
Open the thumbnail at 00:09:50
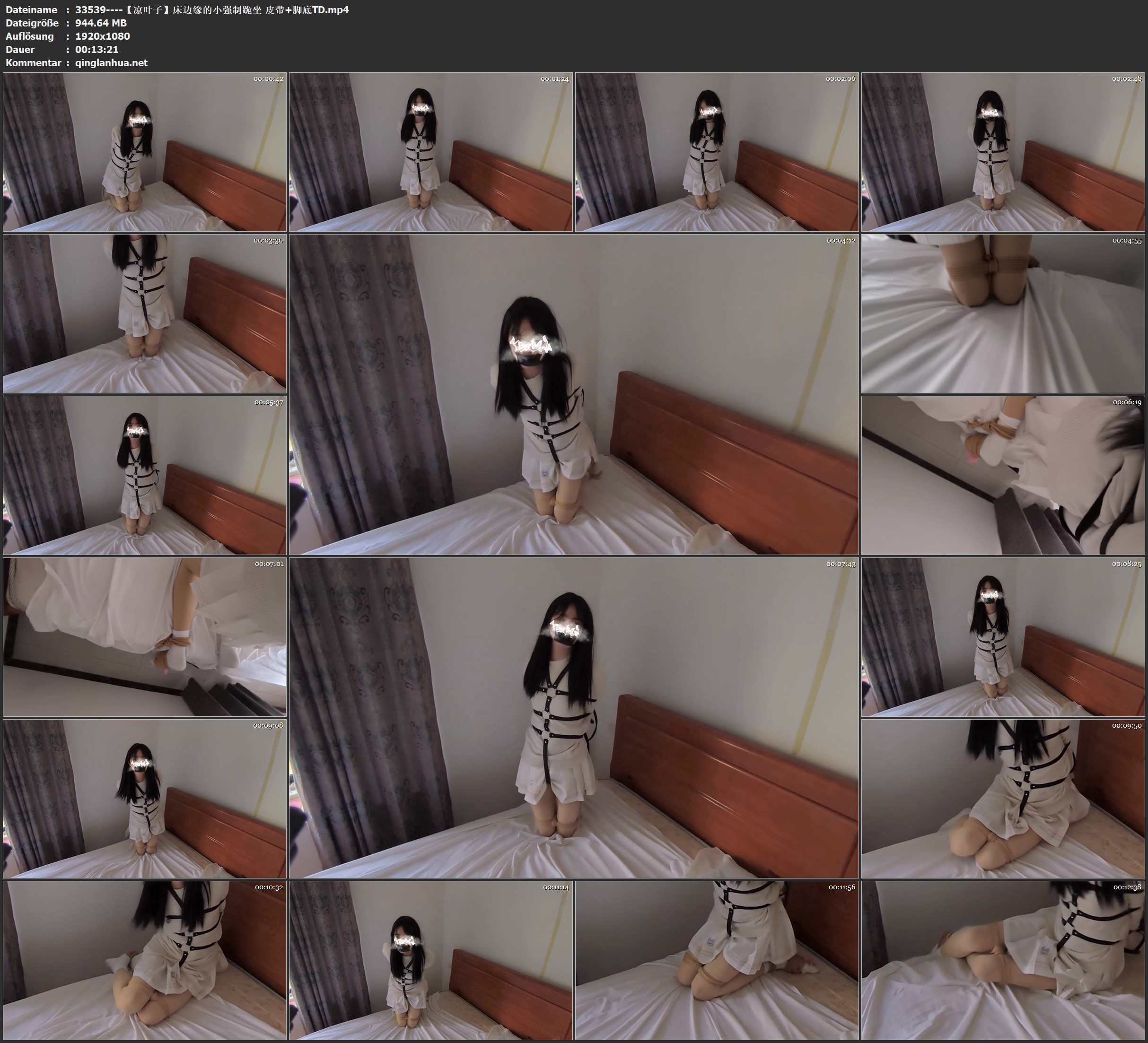[1003, 798]
